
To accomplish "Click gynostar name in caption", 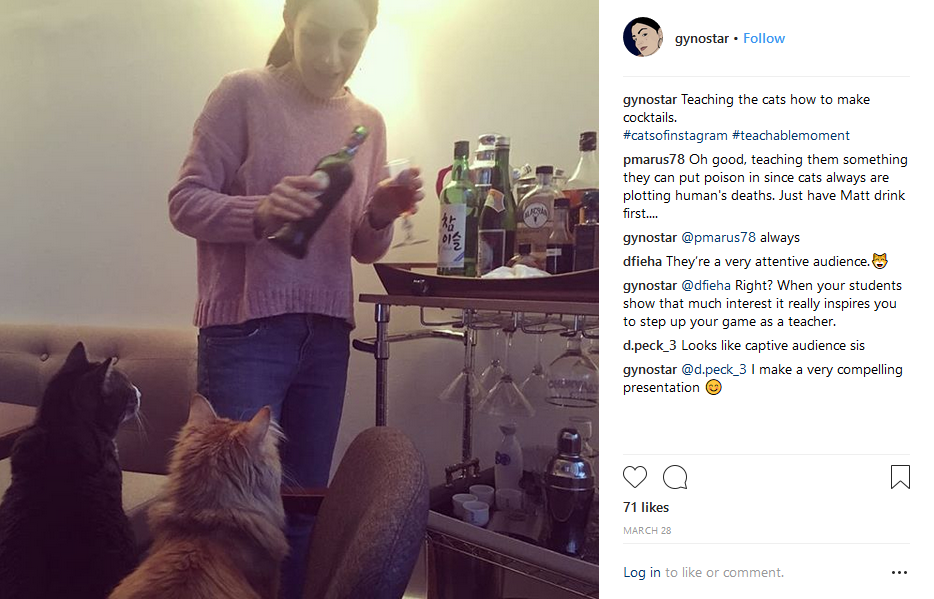I will point(650,99).
